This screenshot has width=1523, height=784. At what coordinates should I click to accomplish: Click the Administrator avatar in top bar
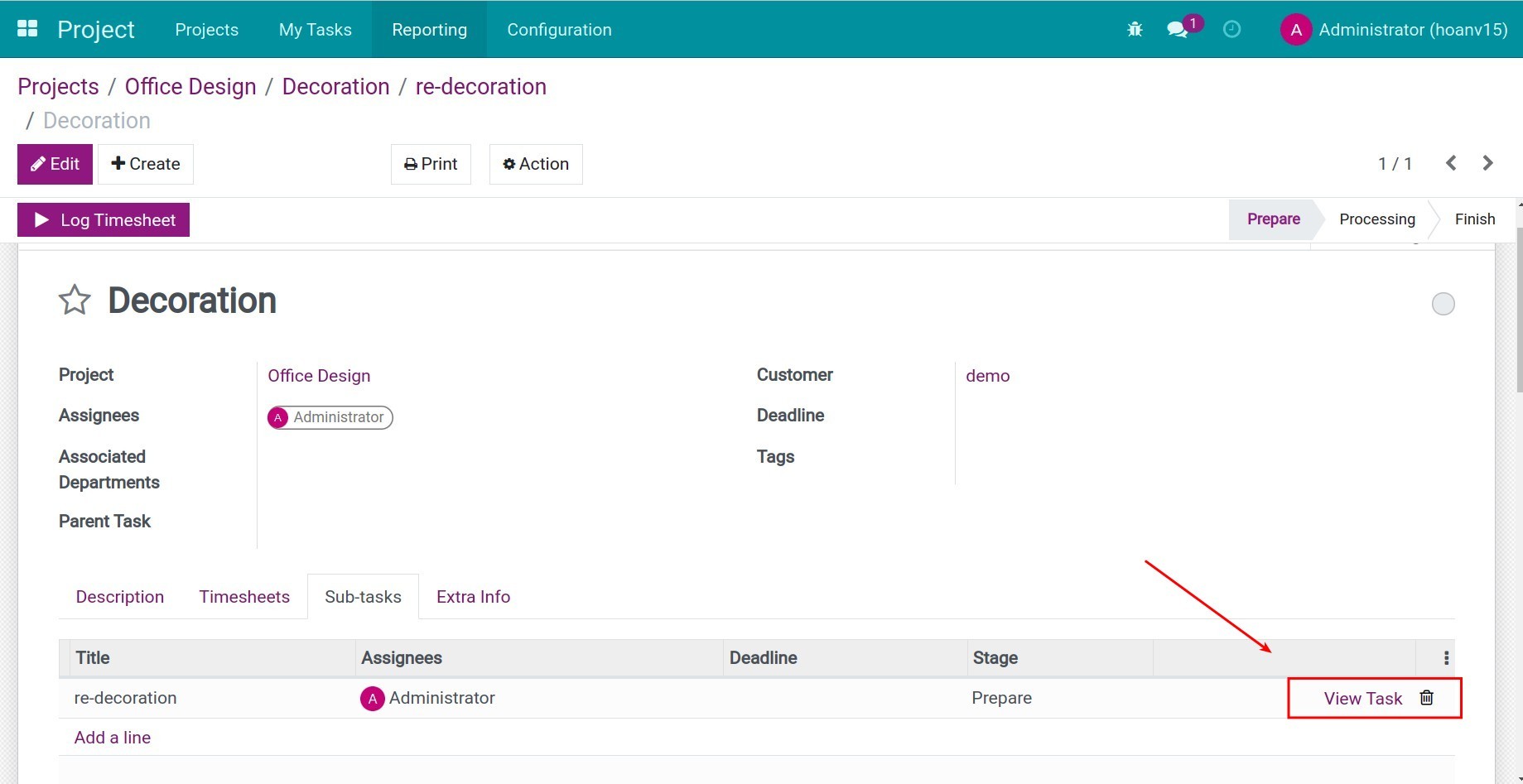(1295, 30)
